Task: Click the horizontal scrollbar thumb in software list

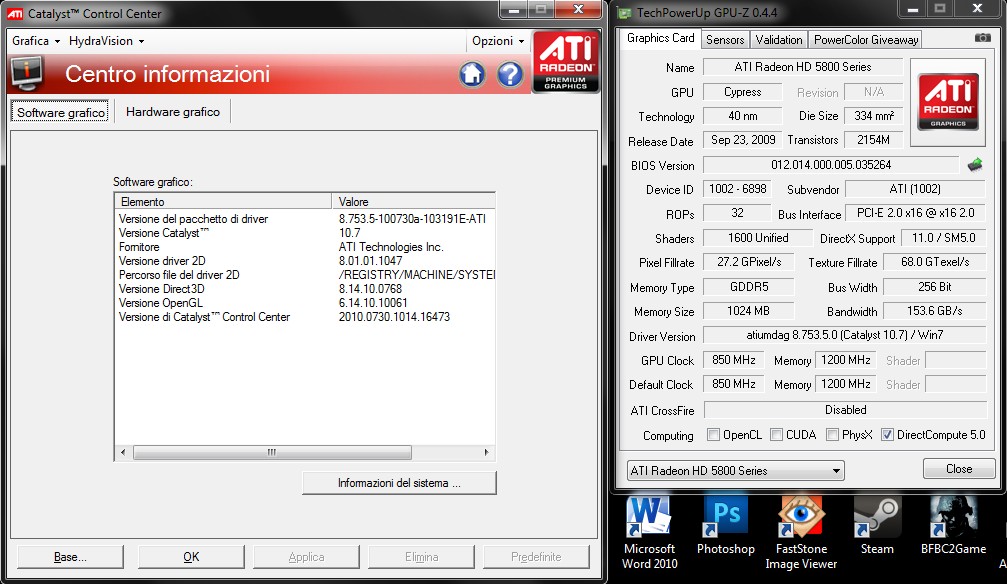Action: point(272,452)
